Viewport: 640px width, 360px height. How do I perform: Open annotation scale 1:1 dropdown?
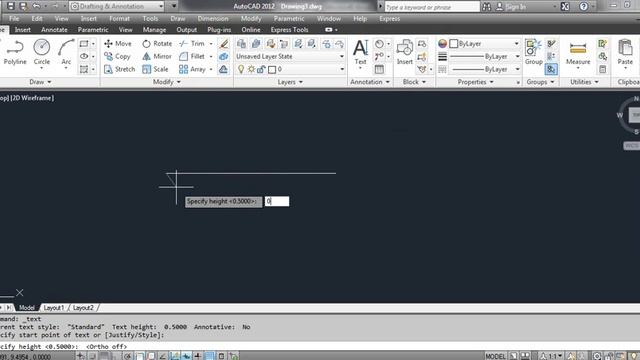point(552,356)
